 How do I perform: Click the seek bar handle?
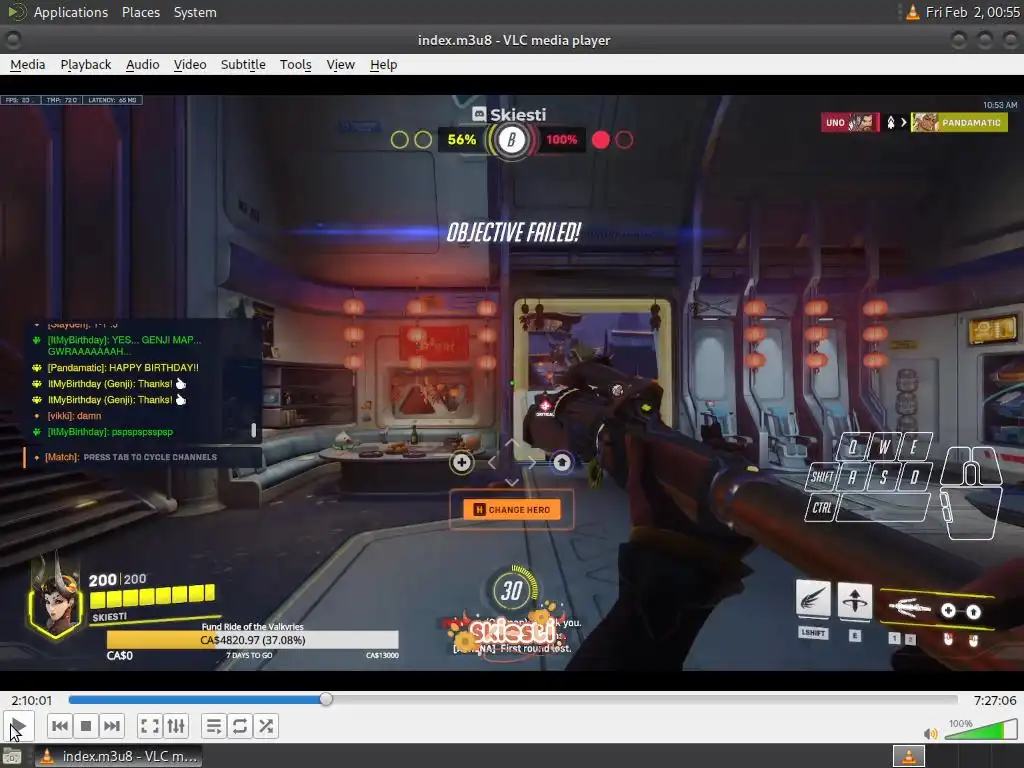[326, 699]
